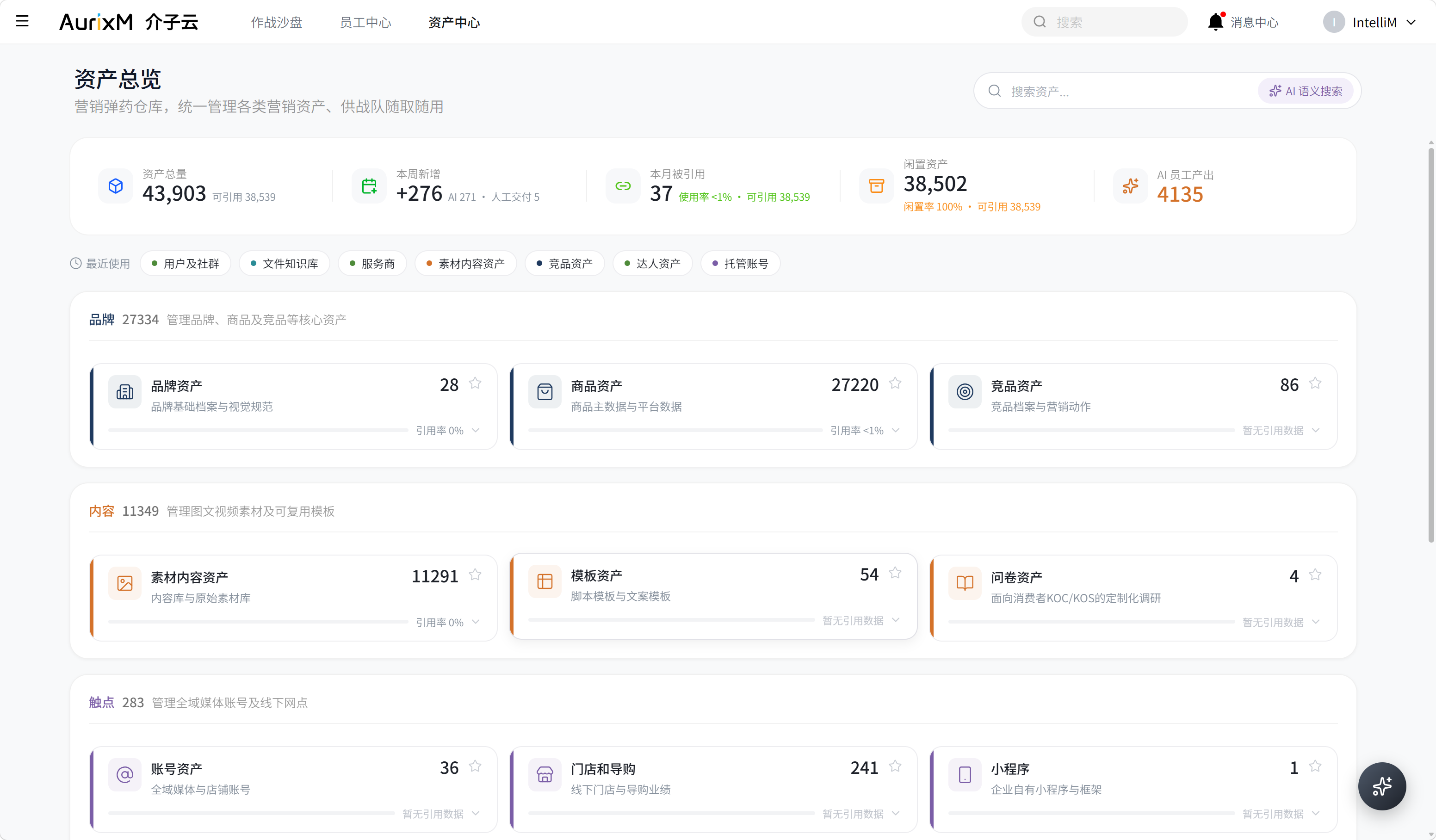Star the 模板资产 card
1436x840 pixels.
pos(895,572)
